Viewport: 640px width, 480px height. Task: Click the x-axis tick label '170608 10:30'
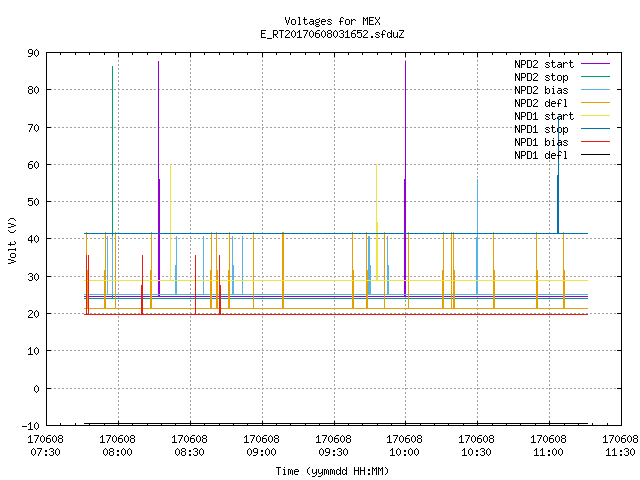tap(476, 446)
